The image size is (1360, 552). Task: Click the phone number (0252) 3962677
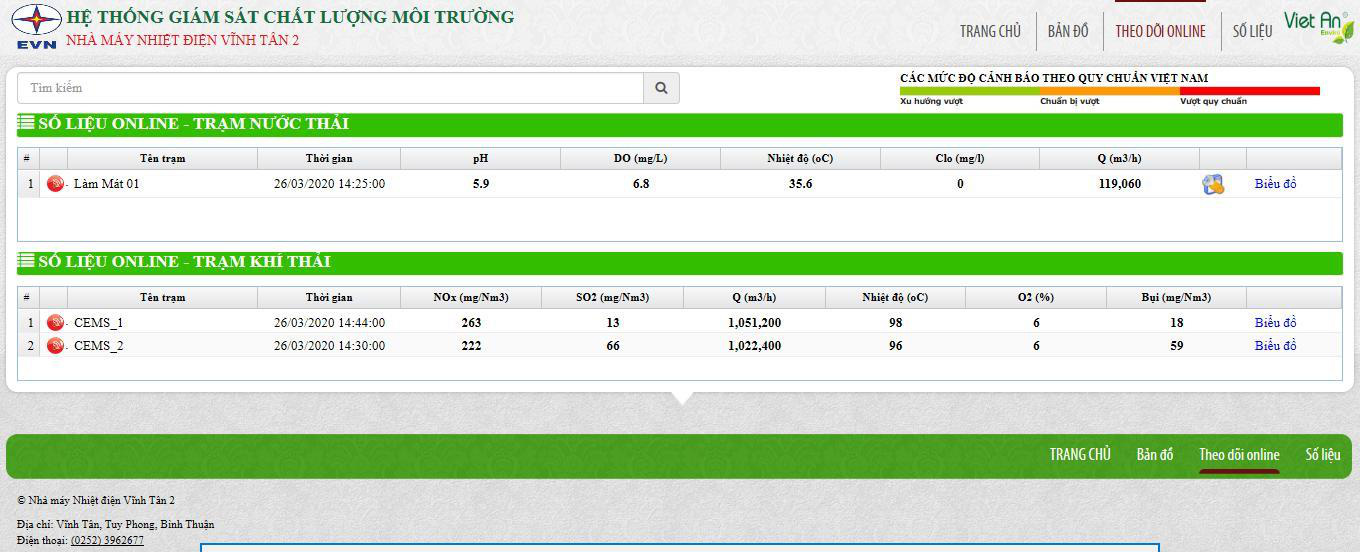click(107, 540)
